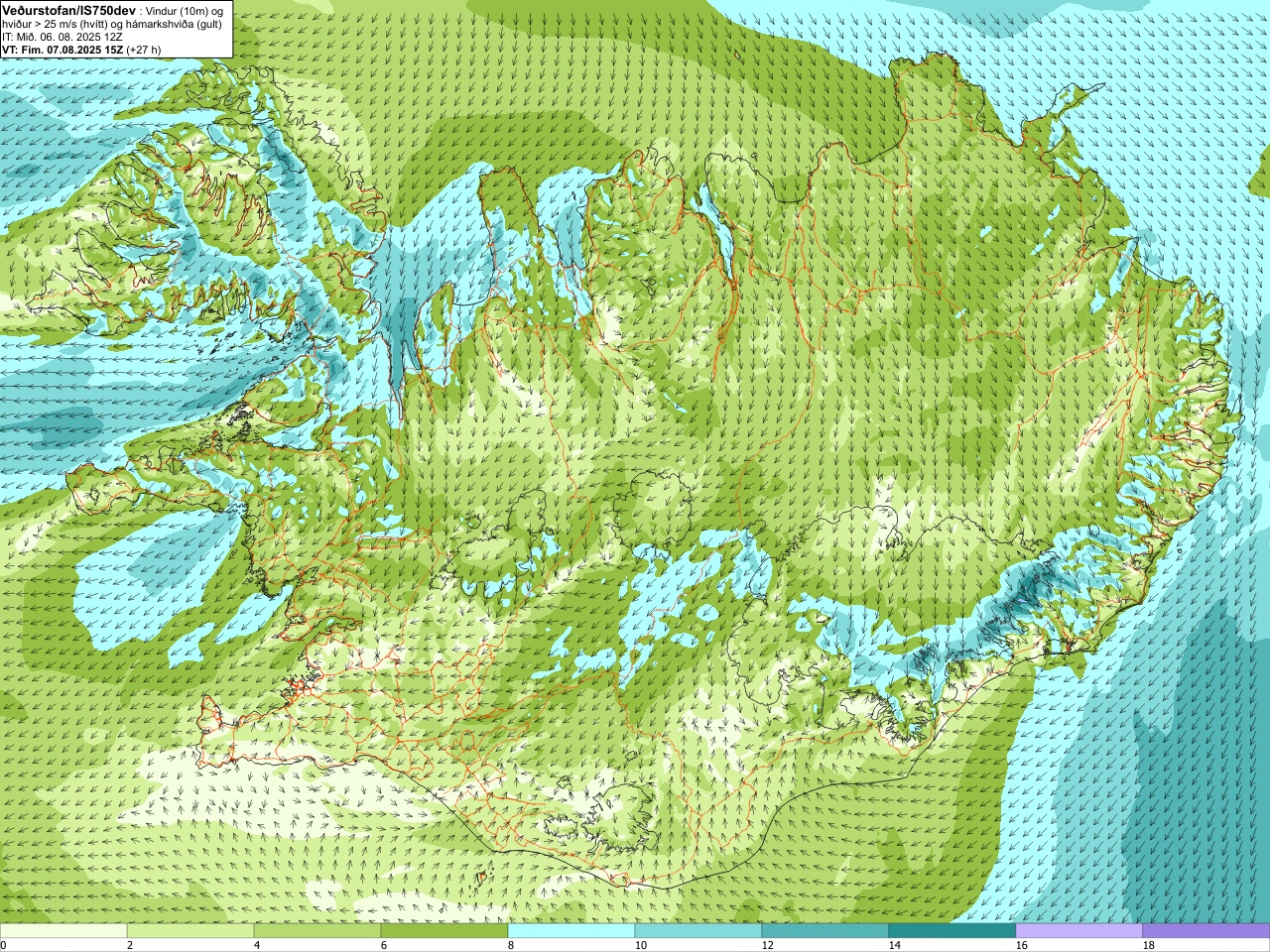Click the legend scale label "8"
The height and width of the screenshot is (952, 1270).
tap(511, 946)
